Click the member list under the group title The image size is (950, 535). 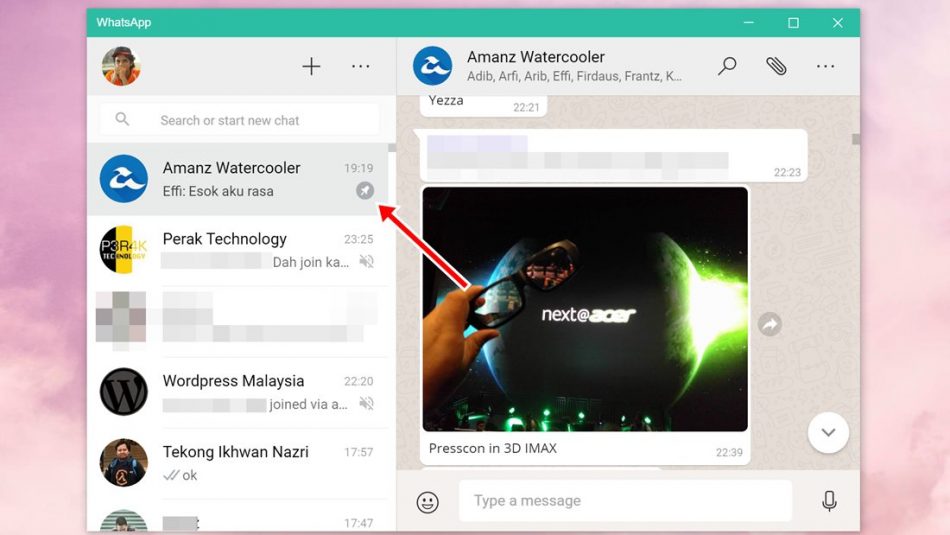tap(574, 76)
